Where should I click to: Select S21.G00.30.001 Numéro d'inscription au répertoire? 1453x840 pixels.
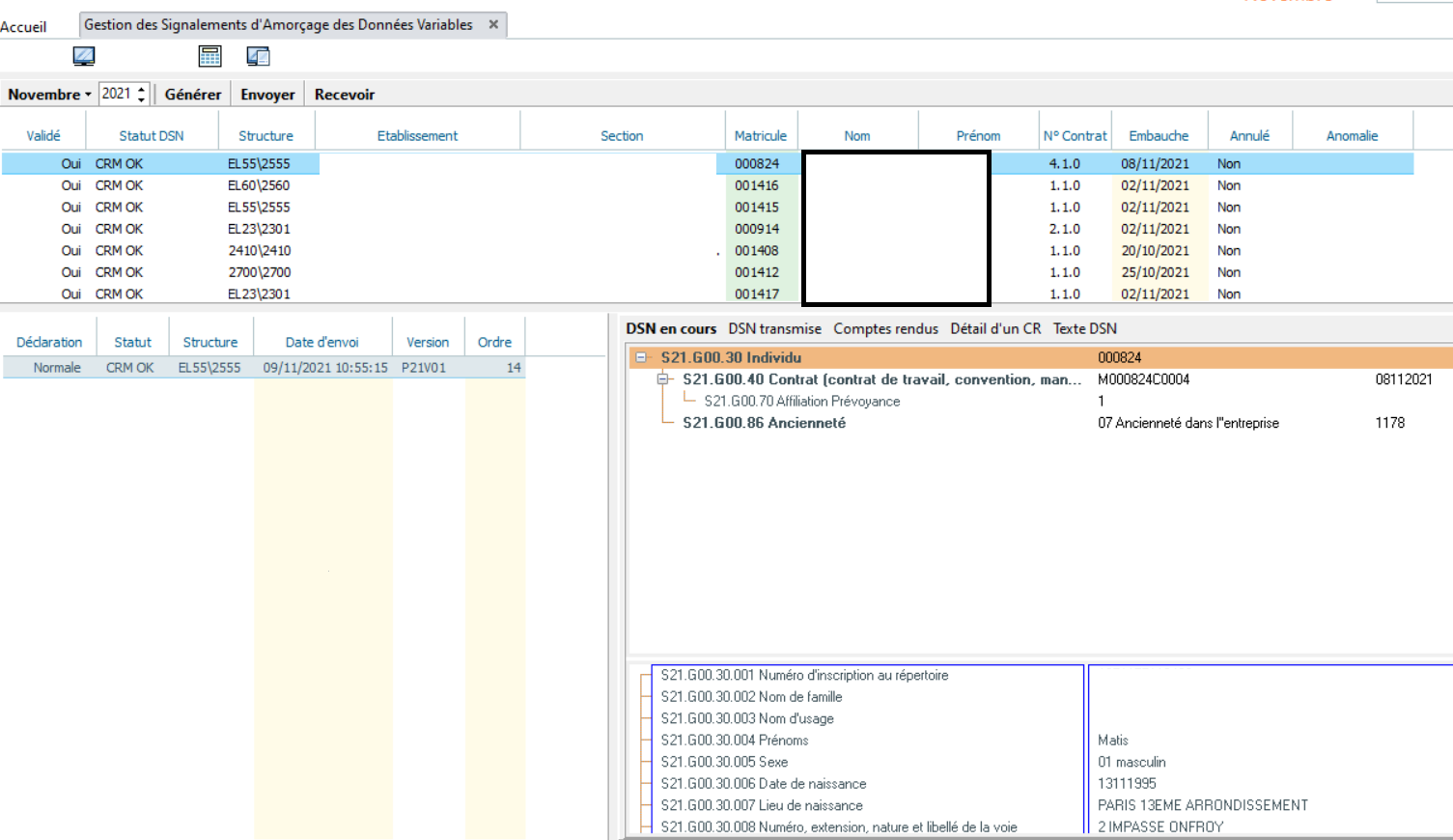(x=804, y=675)
